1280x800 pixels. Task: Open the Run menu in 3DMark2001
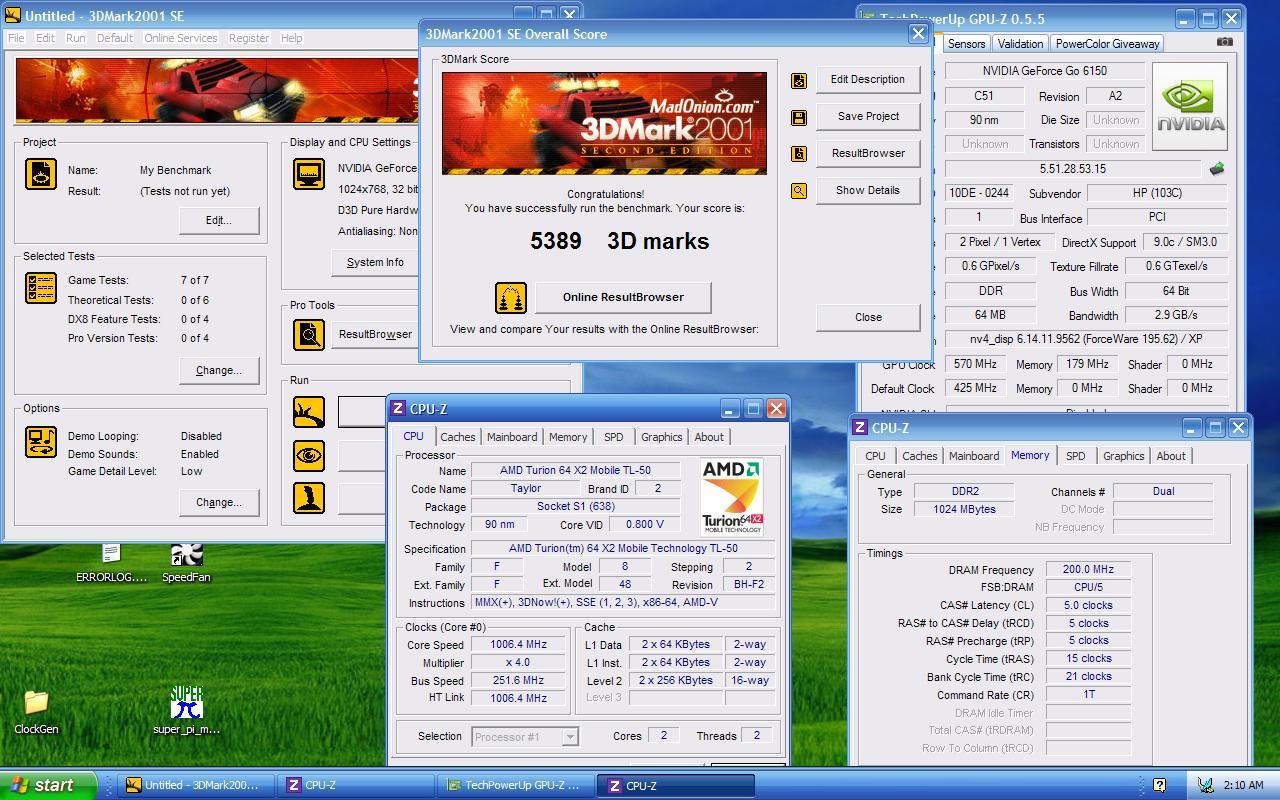(x=75, y=38)
